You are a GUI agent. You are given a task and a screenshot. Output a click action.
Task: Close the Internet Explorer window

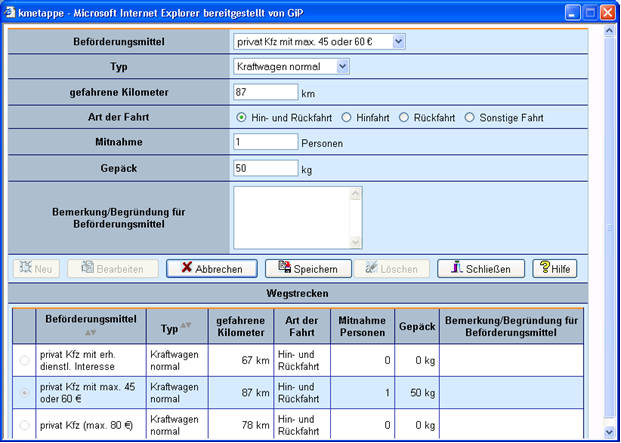pyautogui.click(x=607, y=13)
